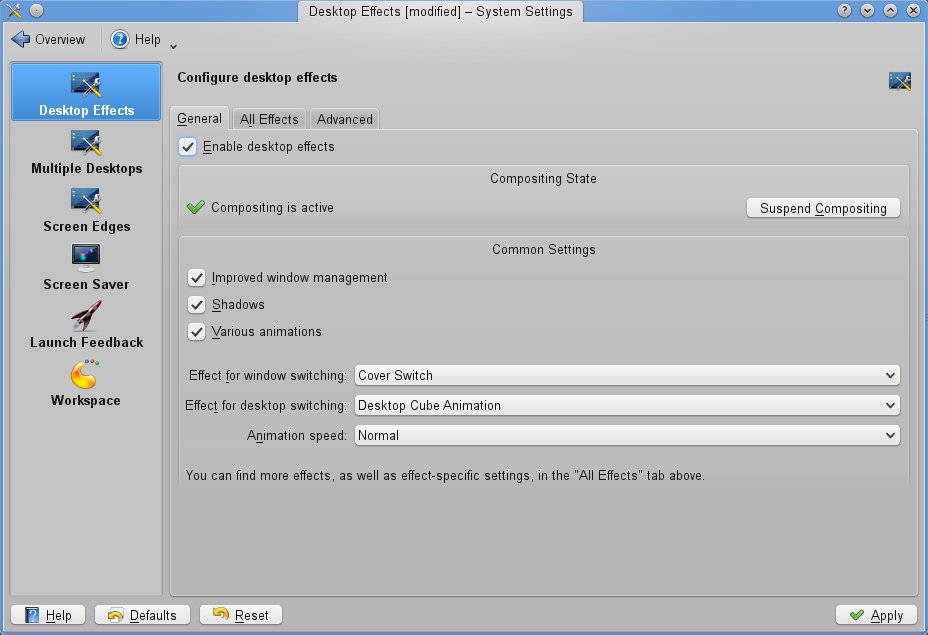928x635 pixels.
Task: Click the Compositing is active text
Action: point(272,208)
